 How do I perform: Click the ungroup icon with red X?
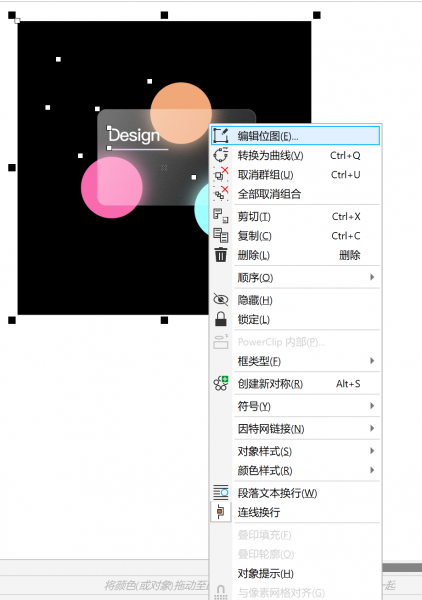[221, 174]
